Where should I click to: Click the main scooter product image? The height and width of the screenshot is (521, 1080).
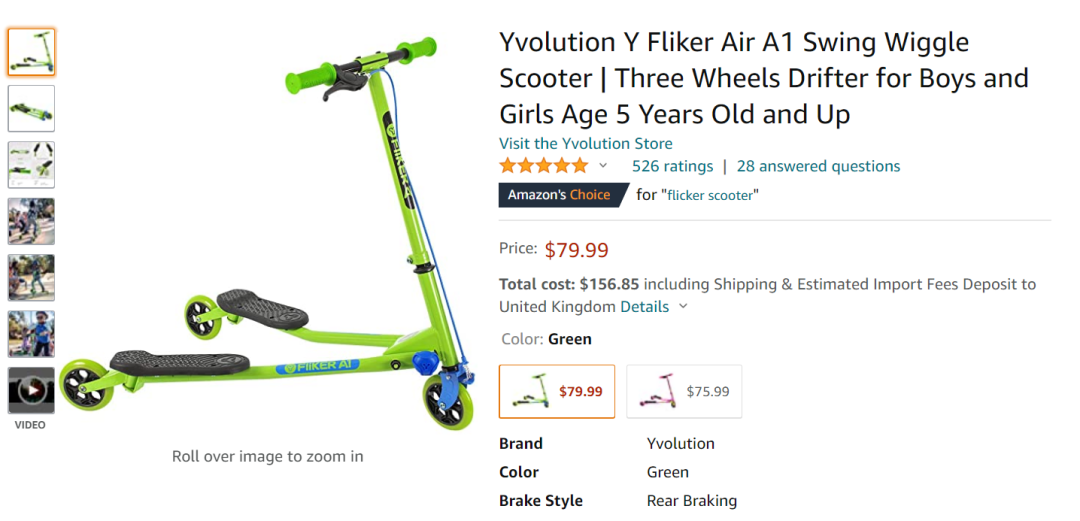(x=267, y=235)
